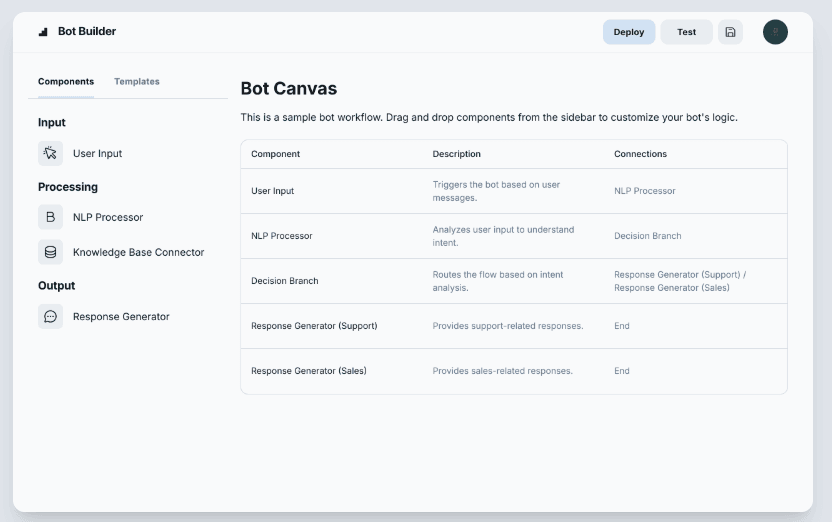Select the NLP Processor icon
Viewport: 832px width, 522px height.
pos(50,217)
